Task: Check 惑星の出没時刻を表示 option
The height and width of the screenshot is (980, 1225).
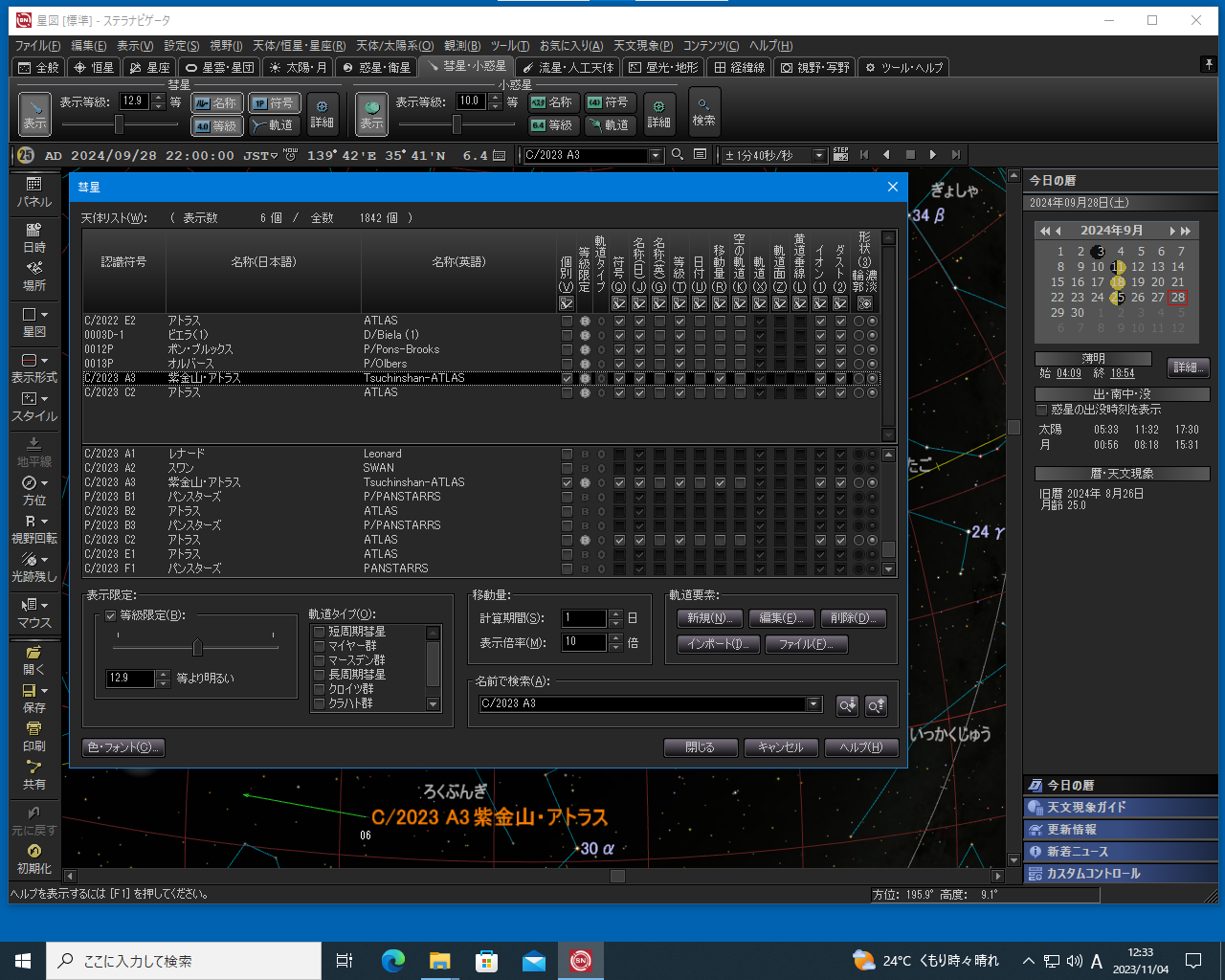Action: [x=1042, y=410]
